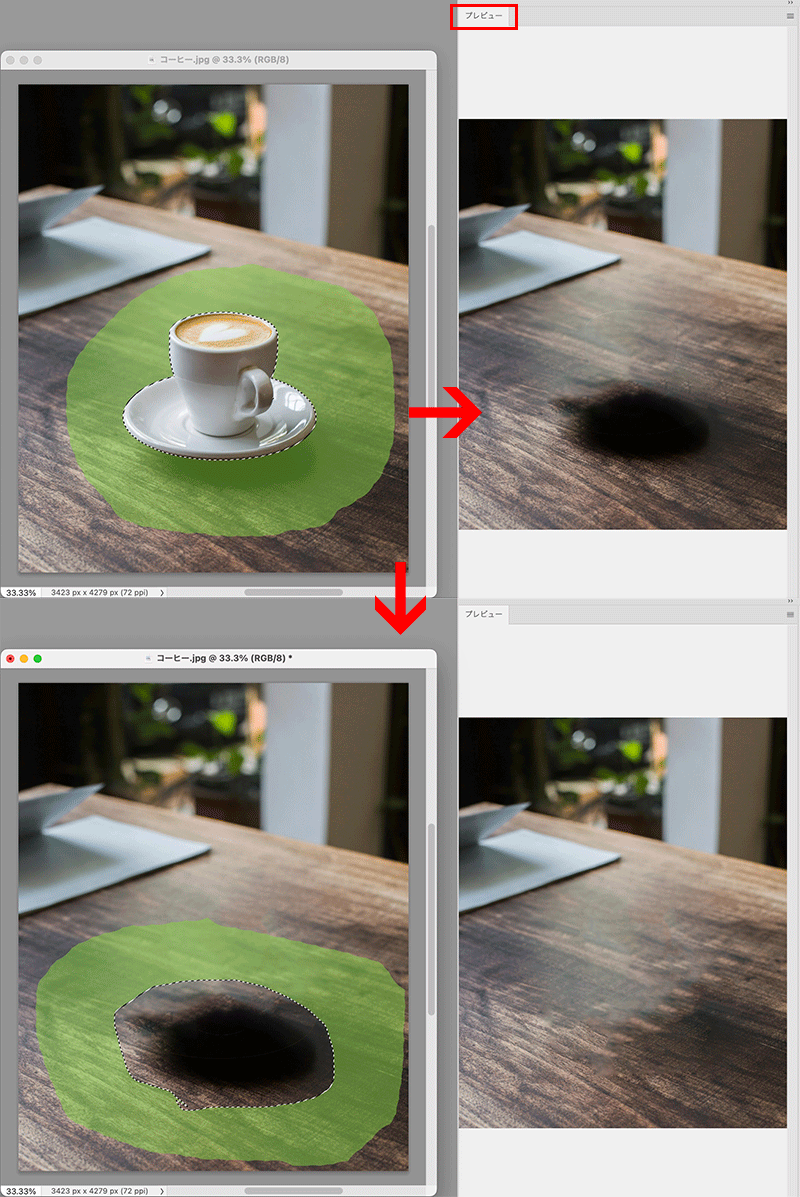This screenshot has width=800, height=1197.
Task: Click the top window's horizontal scrollbar
Action: tap(293, 592)
